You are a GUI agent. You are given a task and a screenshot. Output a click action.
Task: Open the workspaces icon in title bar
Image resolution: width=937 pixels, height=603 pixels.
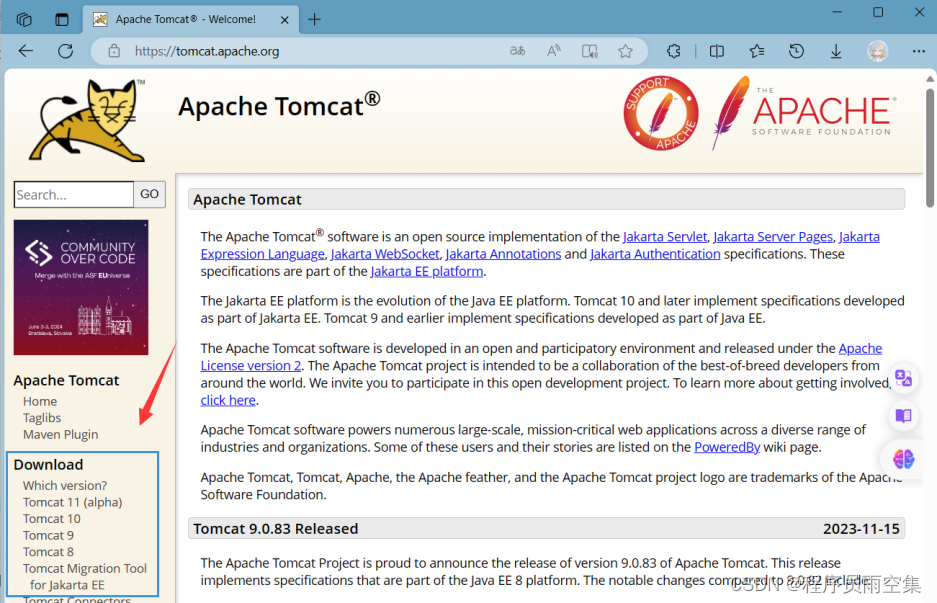pyautogui.click(x=24, y=20)
